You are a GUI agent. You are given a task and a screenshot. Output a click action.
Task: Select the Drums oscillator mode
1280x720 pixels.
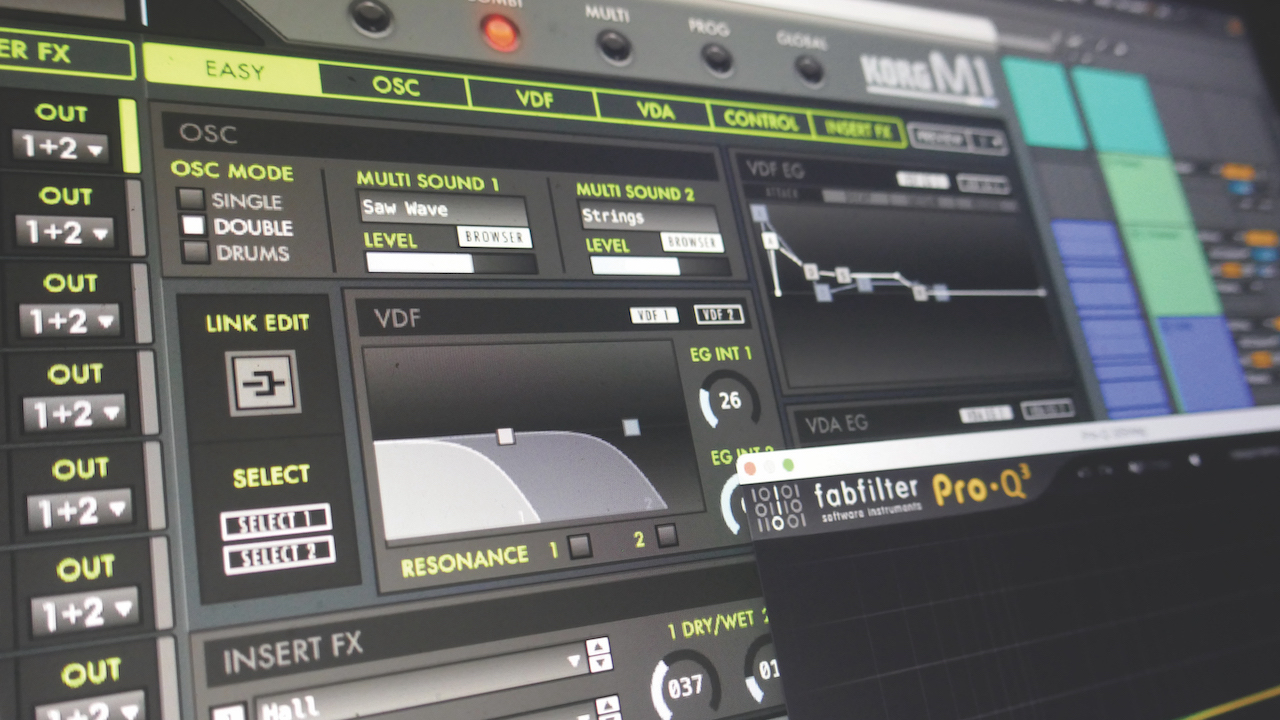[x=195, y=252]
